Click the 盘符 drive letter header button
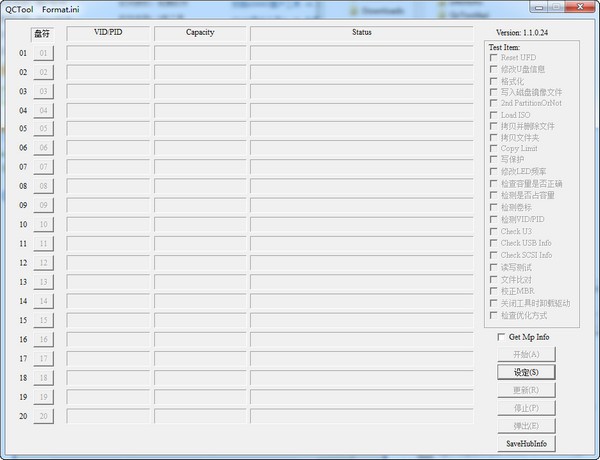The height and width of the screenshot is (460, 600). coord(42,34)
